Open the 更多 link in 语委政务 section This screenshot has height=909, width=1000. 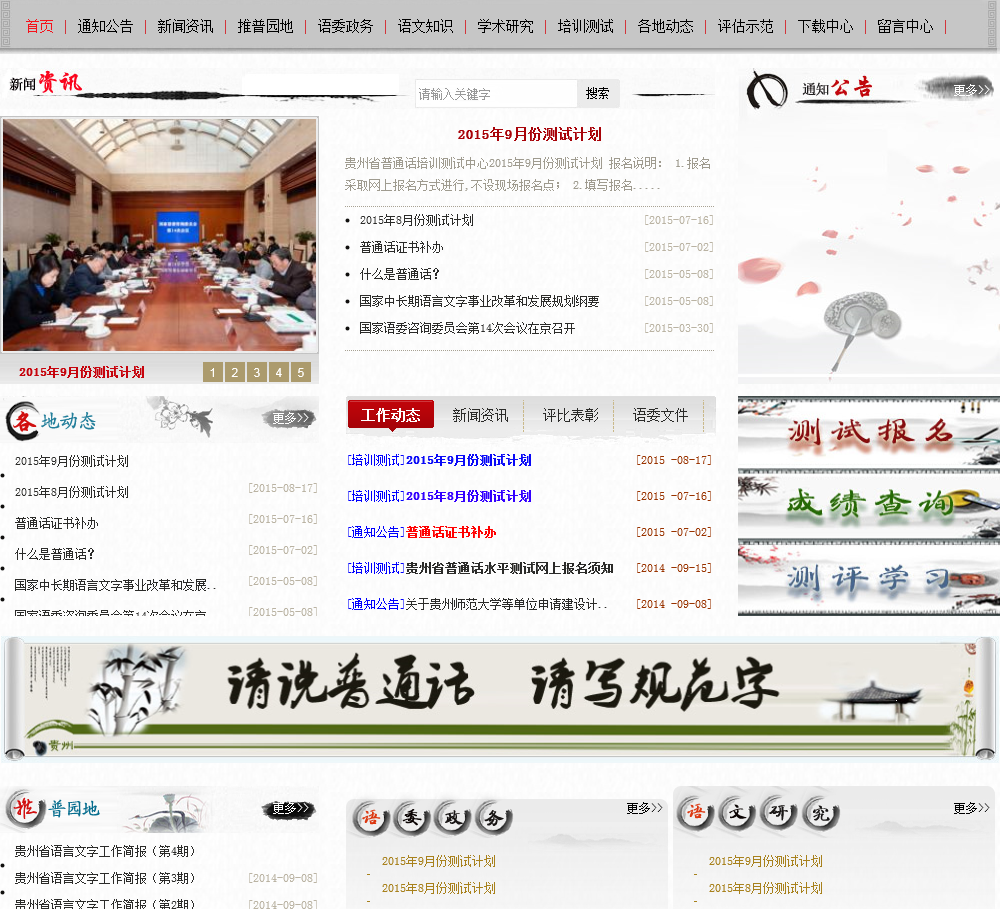644,809
